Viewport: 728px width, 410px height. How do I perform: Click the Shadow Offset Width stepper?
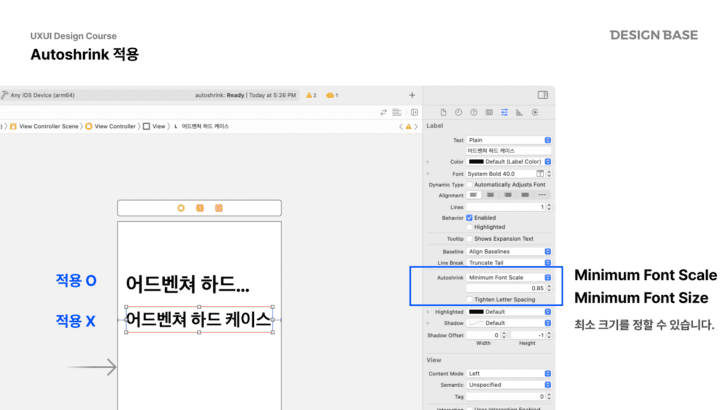(x=504, y=335)
